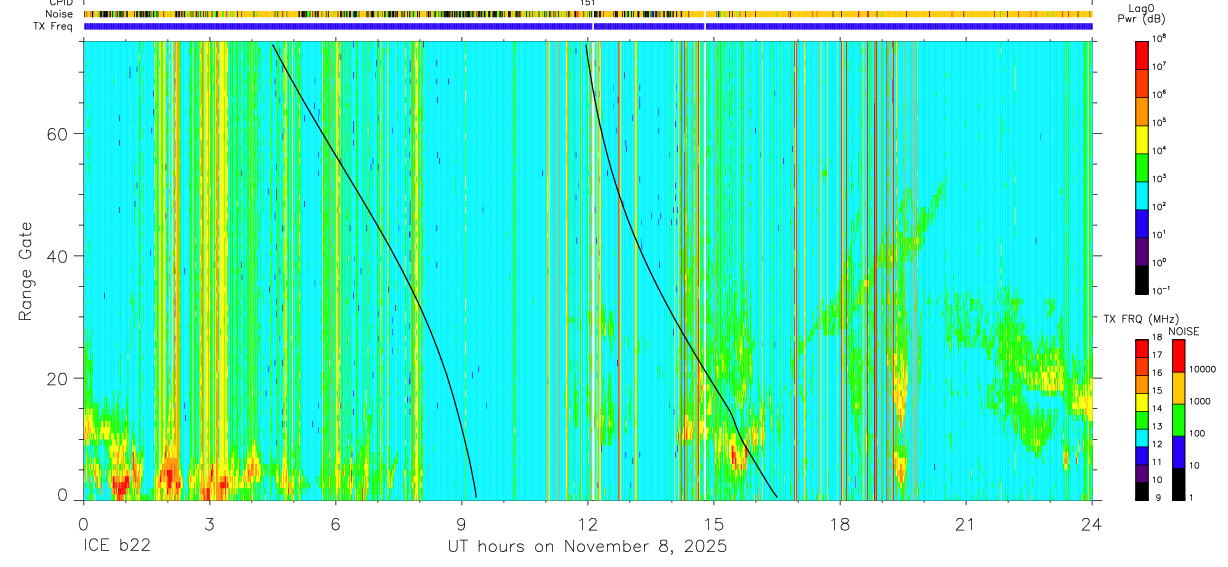Click the multicolored Noise strip above the plot
The height and width of the screenshot is (567, 1228).
coord(588,14)
